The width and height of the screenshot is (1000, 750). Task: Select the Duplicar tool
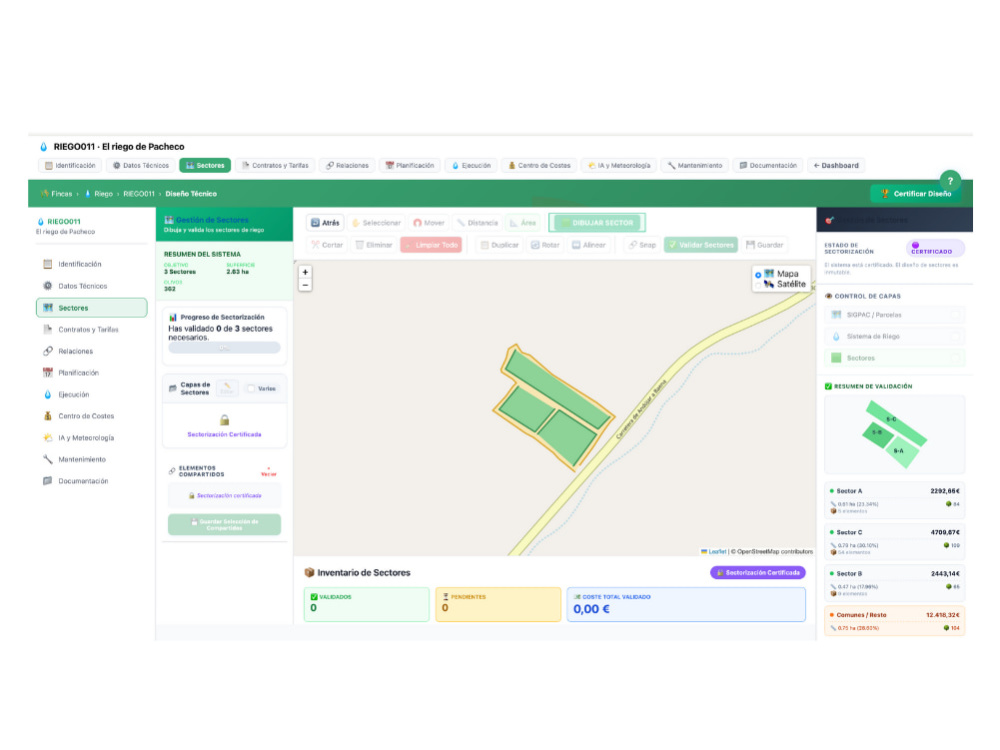tap(499, 245)
